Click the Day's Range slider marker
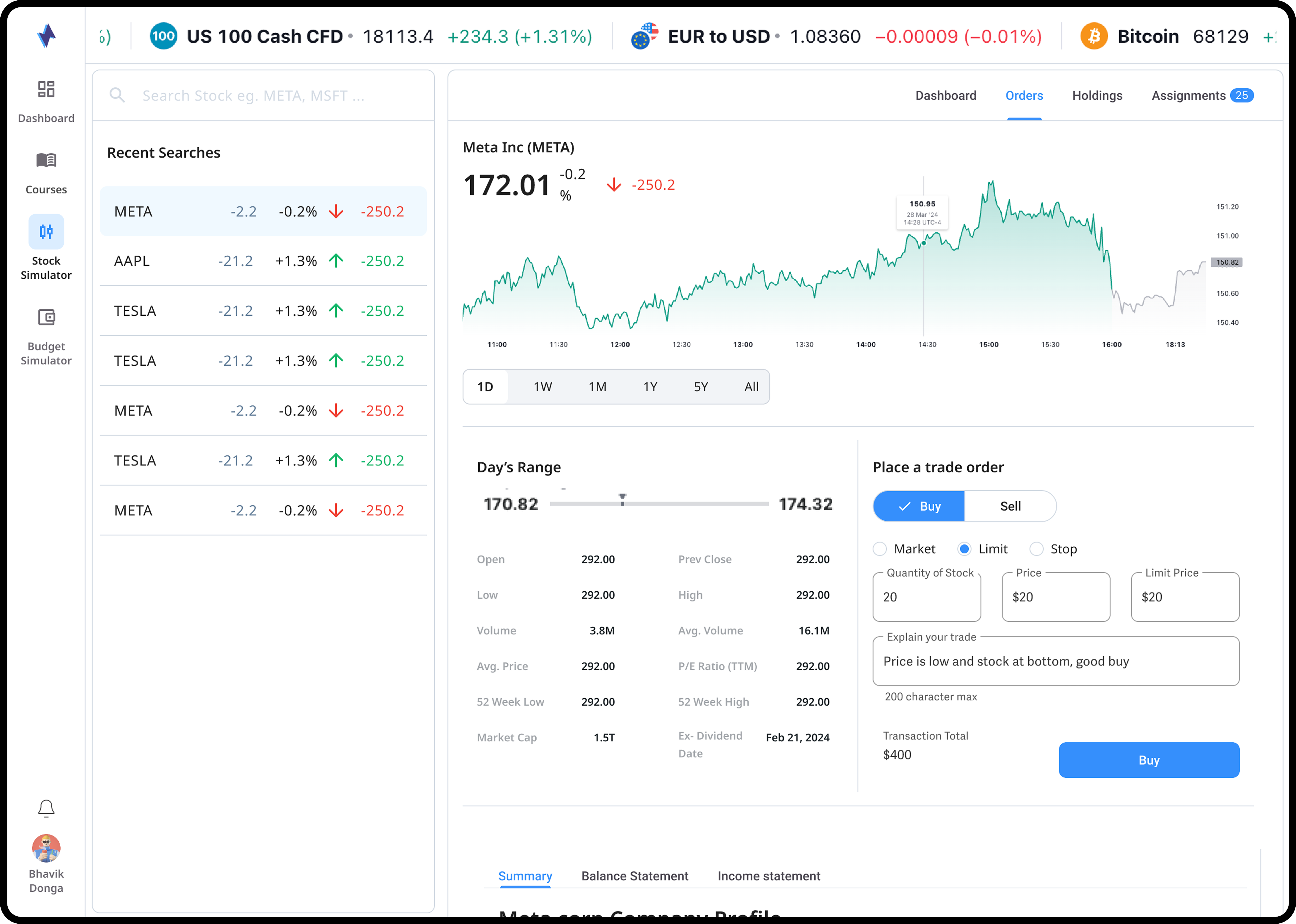This screenshot has width=1296, height=924. 623,500
